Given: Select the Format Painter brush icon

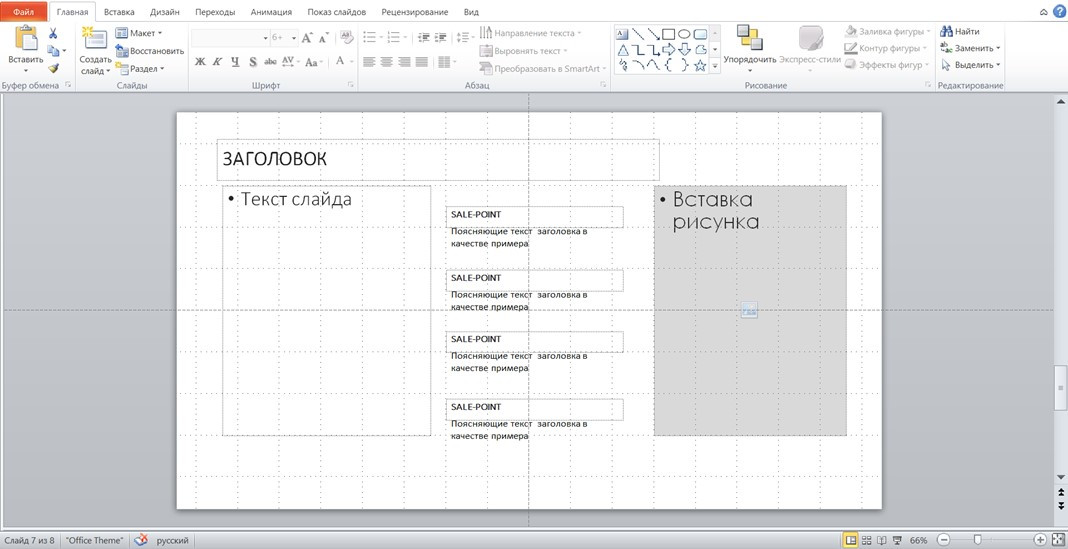Looking at the screenshot, I should click(53, 68).
